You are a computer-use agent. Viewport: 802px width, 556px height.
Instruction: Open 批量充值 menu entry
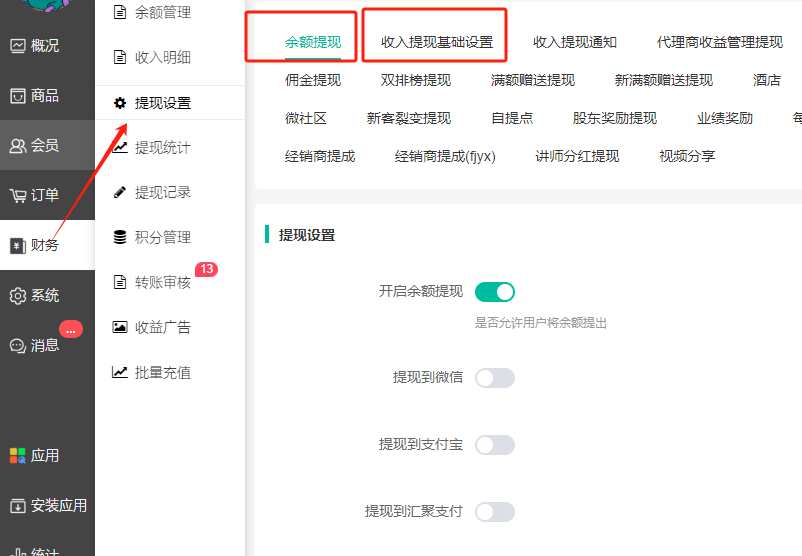[162, 372]
